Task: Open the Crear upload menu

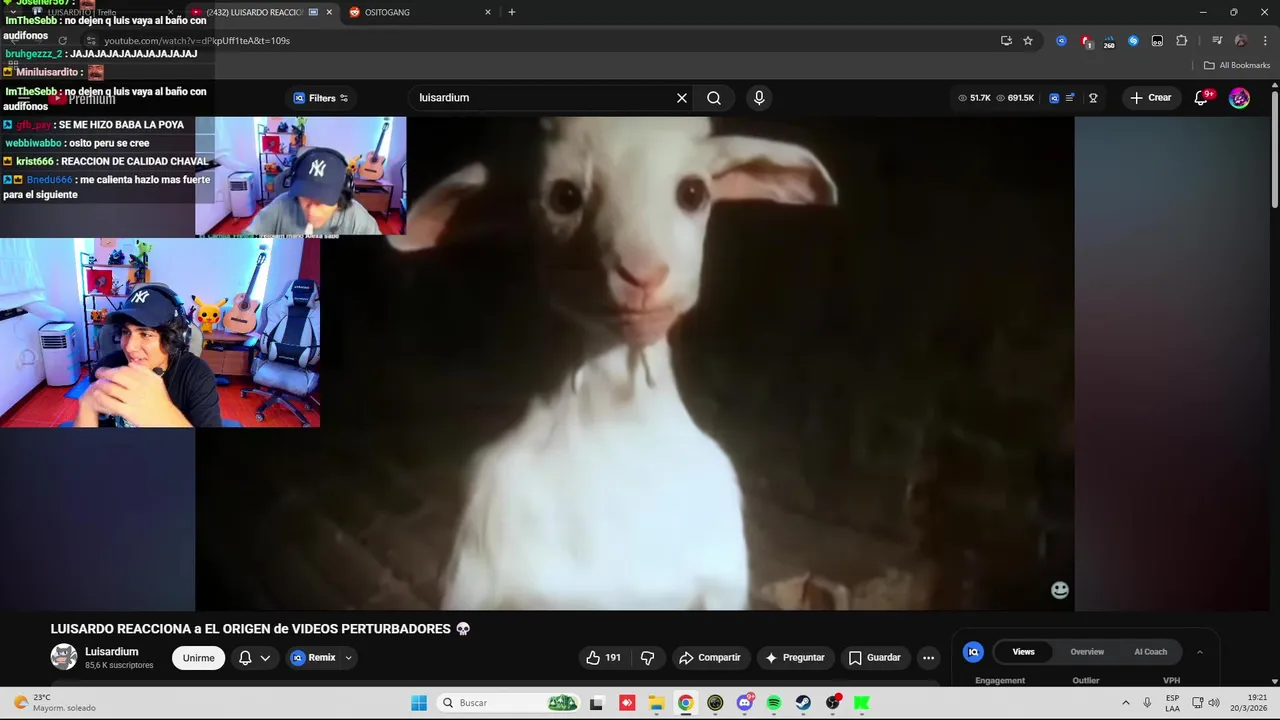Action: (x=1150, y=98)
